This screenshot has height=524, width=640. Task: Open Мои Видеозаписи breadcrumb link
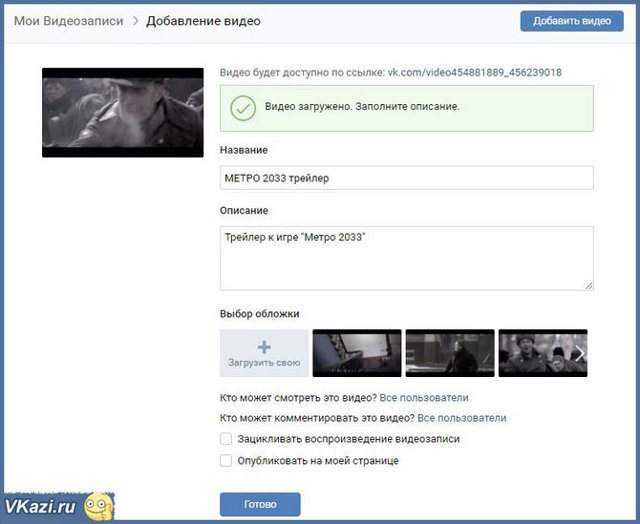click(x=69, y=21)
